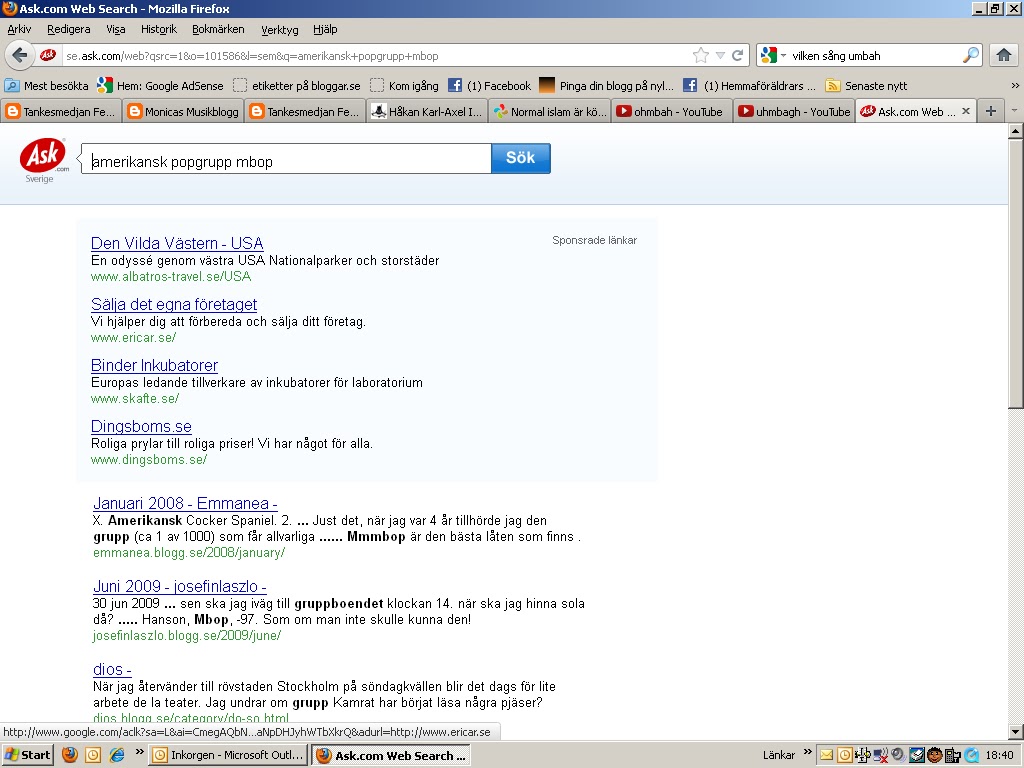Open Sälja det egna företaget link
This screenshot has height=768, width=1024.
[174, 304]
